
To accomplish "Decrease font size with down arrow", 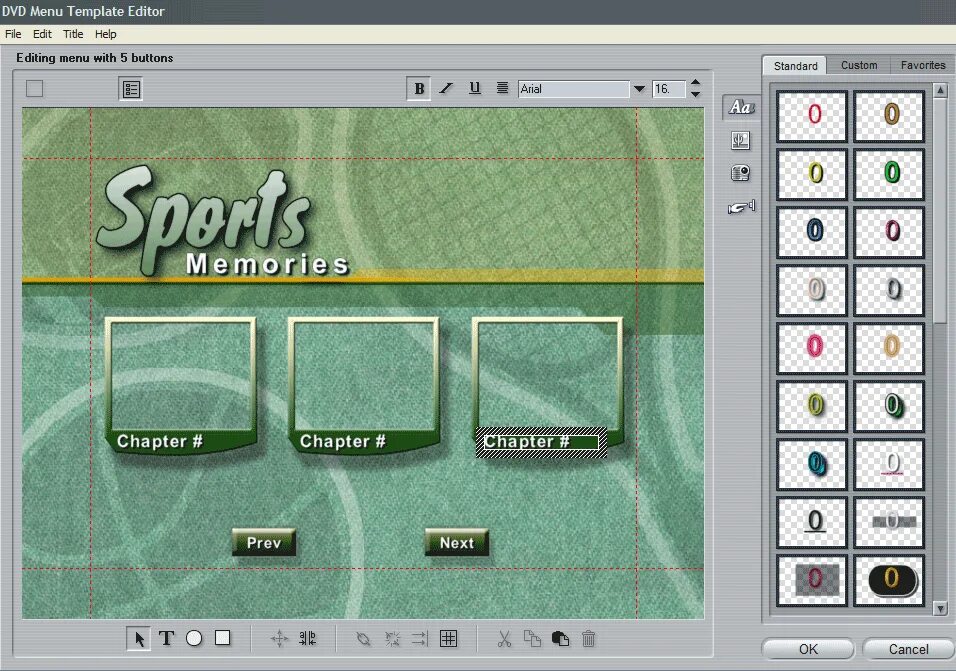I will 696,94.
